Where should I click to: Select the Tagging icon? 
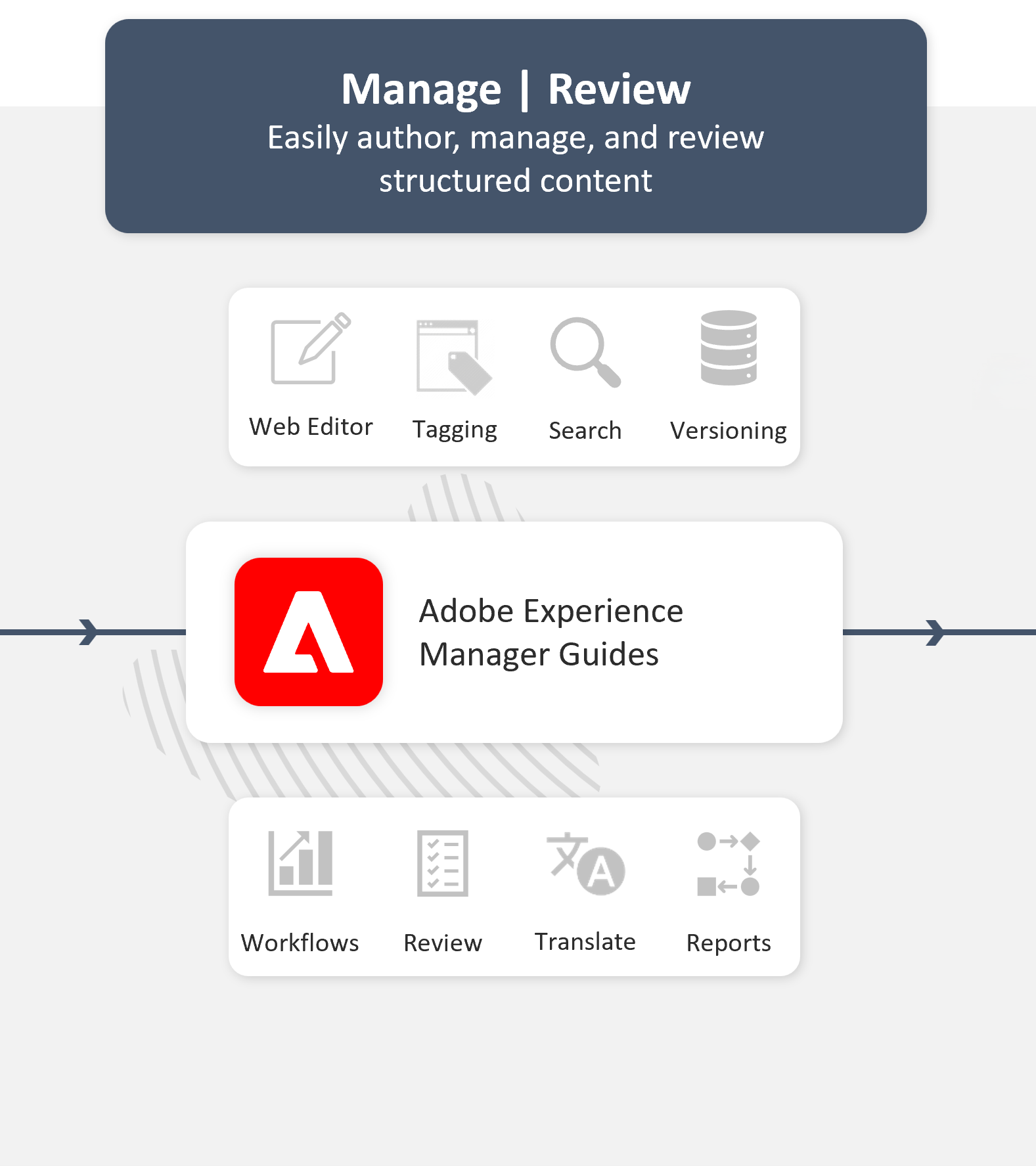454,357
